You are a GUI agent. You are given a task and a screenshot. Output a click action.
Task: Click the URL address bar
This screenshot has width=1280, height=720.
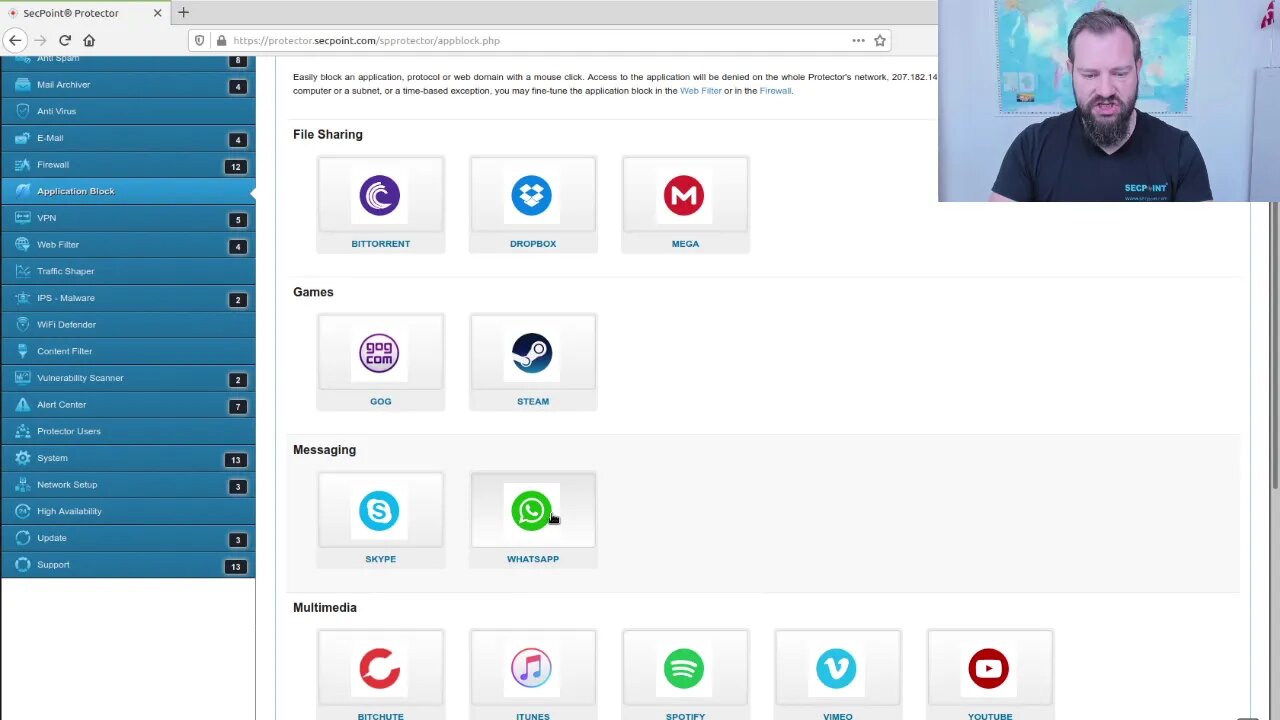[x=538, y=41]
